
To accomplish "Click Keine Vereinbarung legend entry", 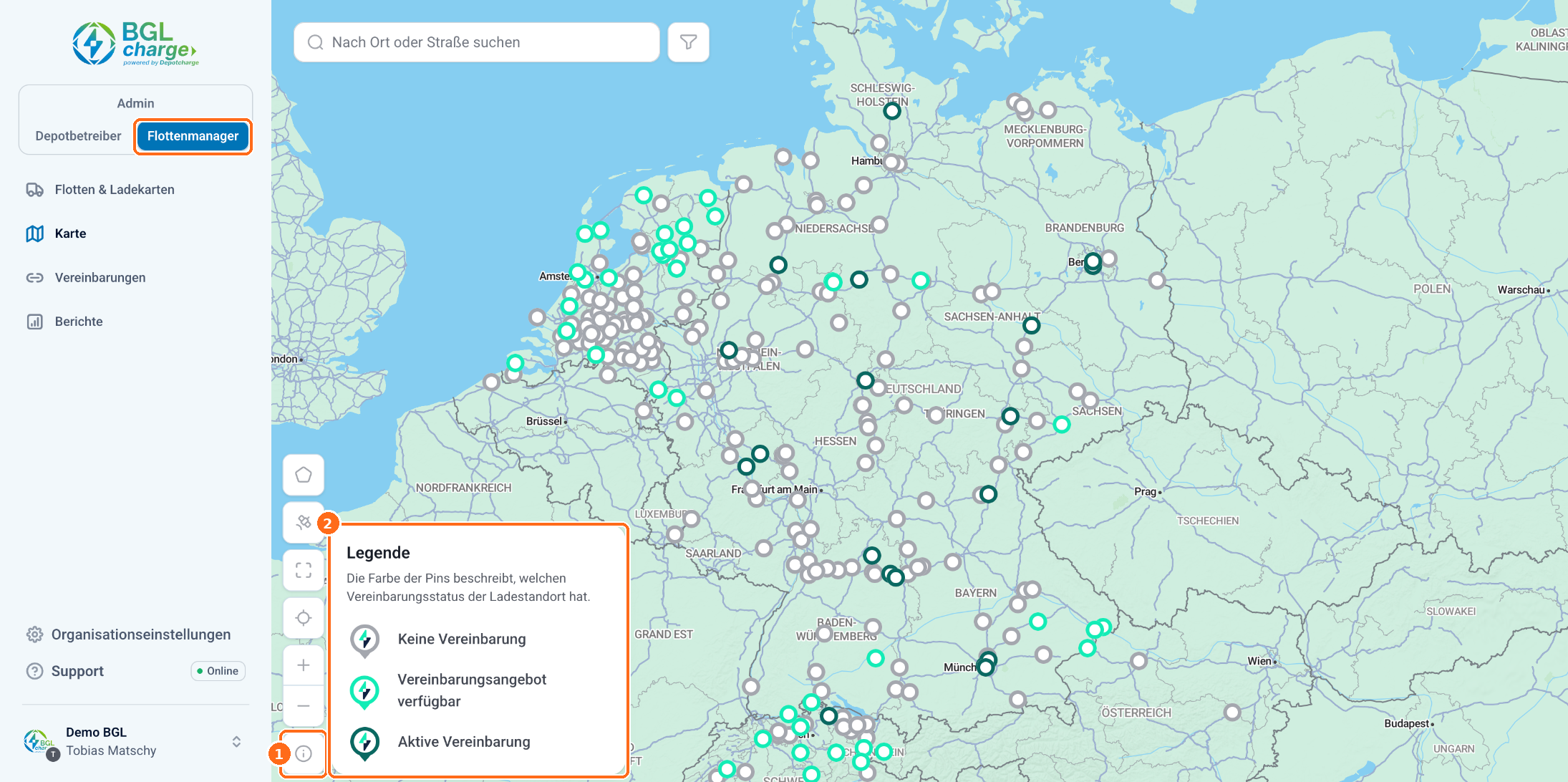I will [x=461, y=639].
